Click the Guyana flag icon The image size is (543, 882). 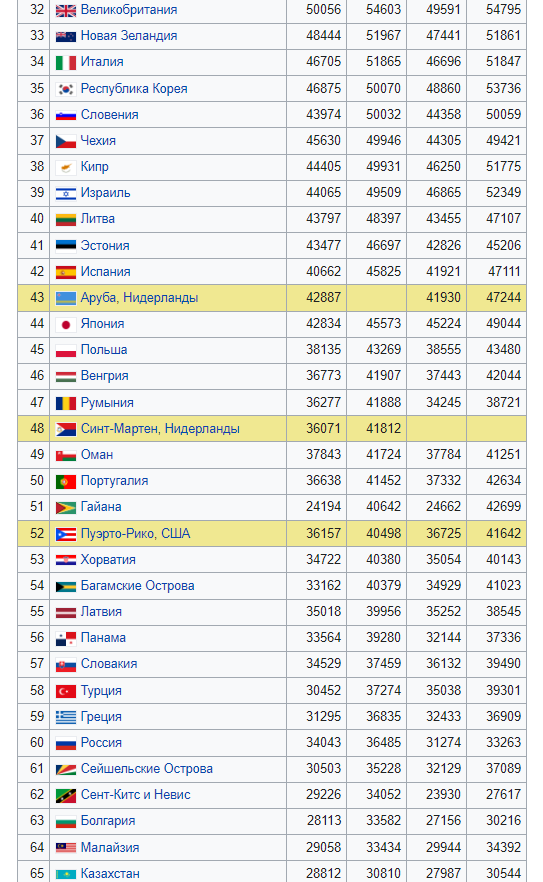pos(66,508)
